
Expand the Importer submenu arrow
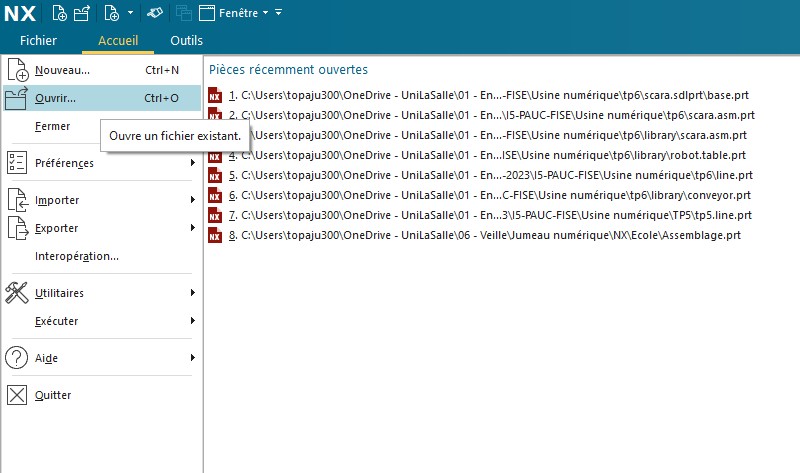[192, 200]
